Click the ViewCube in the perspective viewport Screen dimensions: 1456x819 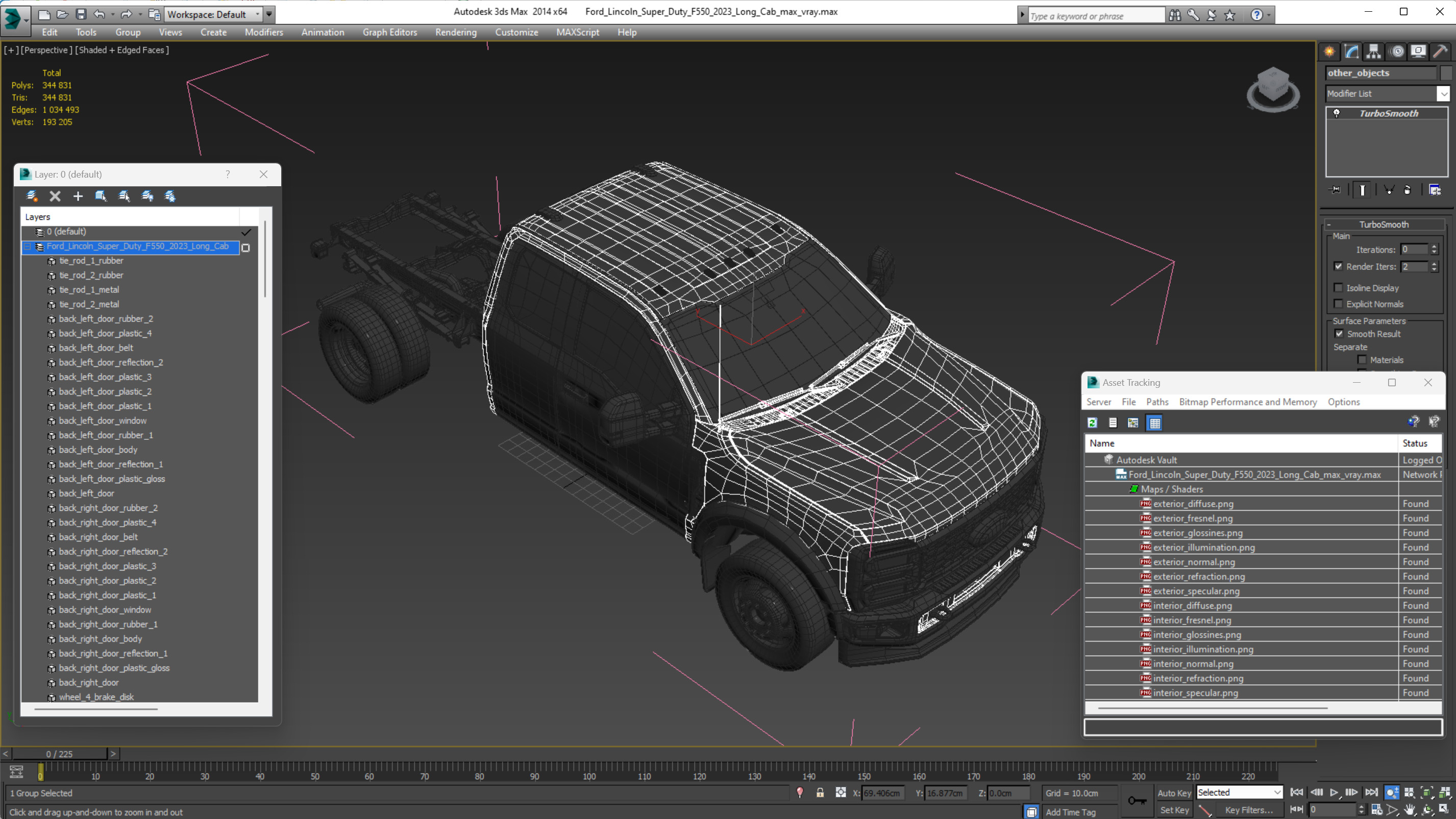click(1273, 89)
